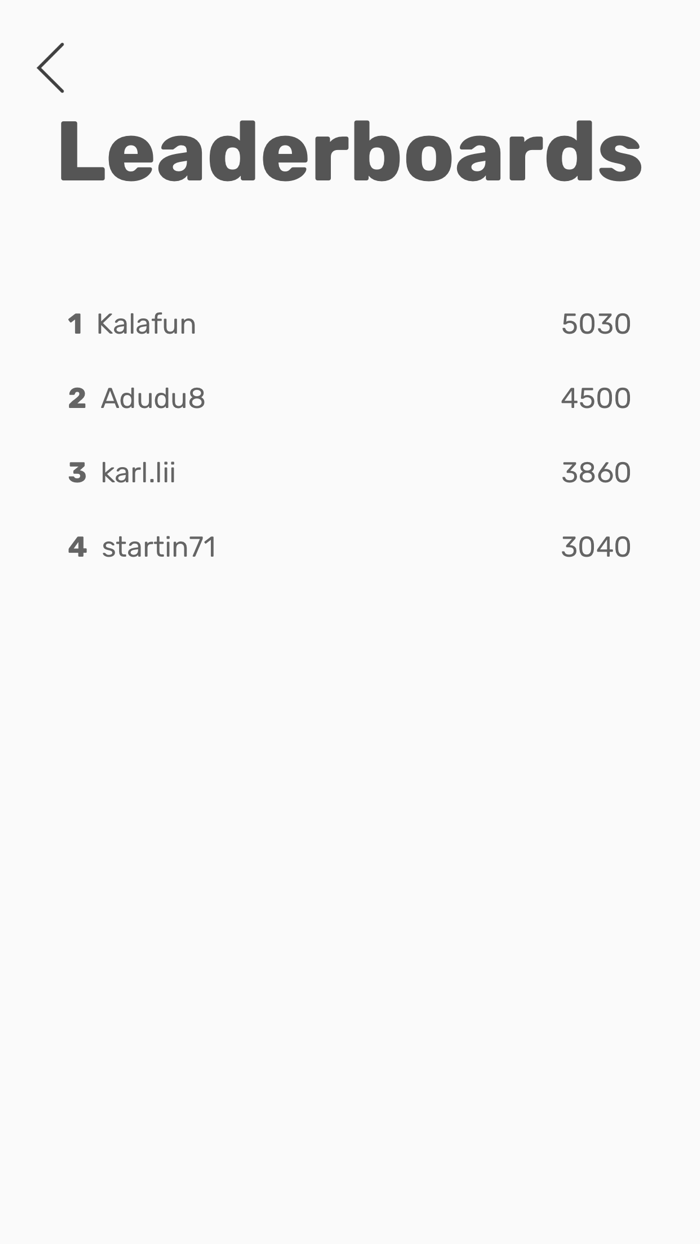The image size is (700, 1244).
Task: Open the third leaderboard row
Action: click(350, 472)
